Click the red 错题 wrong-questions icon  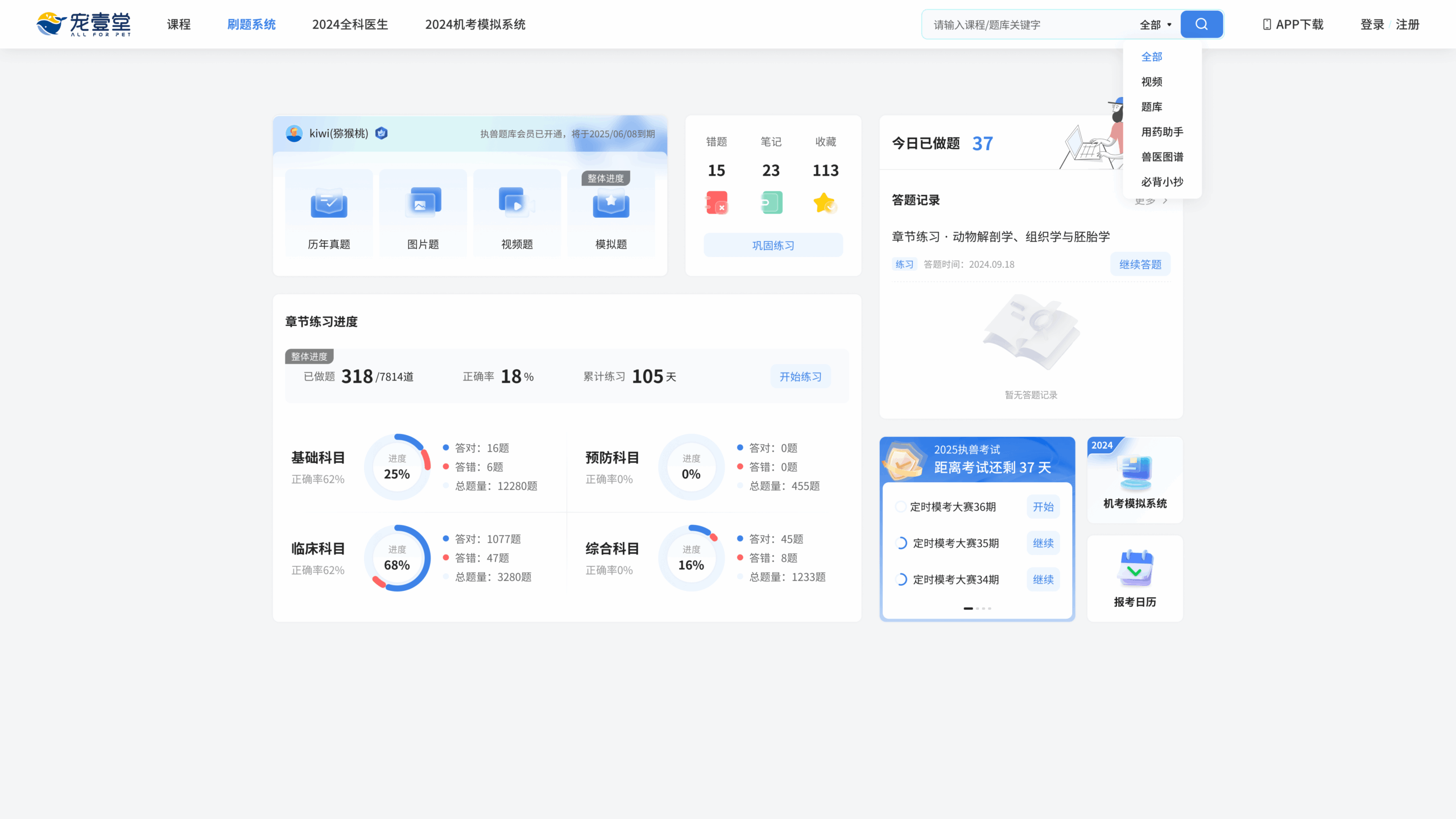[717, 203]
